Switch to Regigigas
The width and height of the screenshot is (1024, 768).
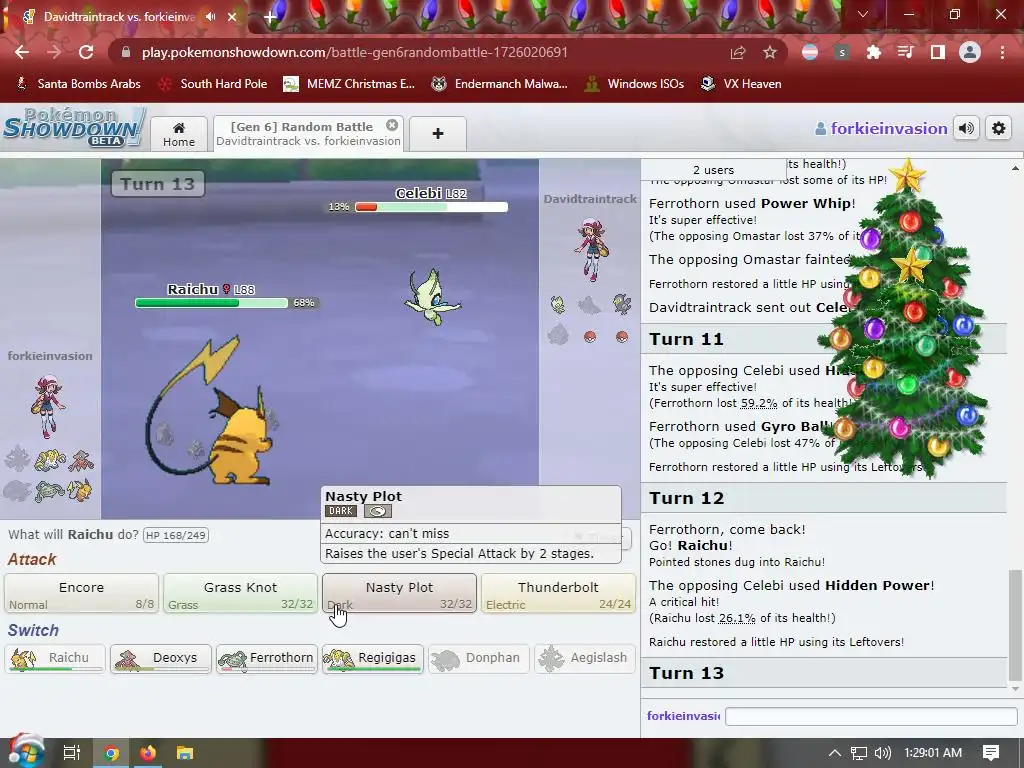[x=373, y=658]
